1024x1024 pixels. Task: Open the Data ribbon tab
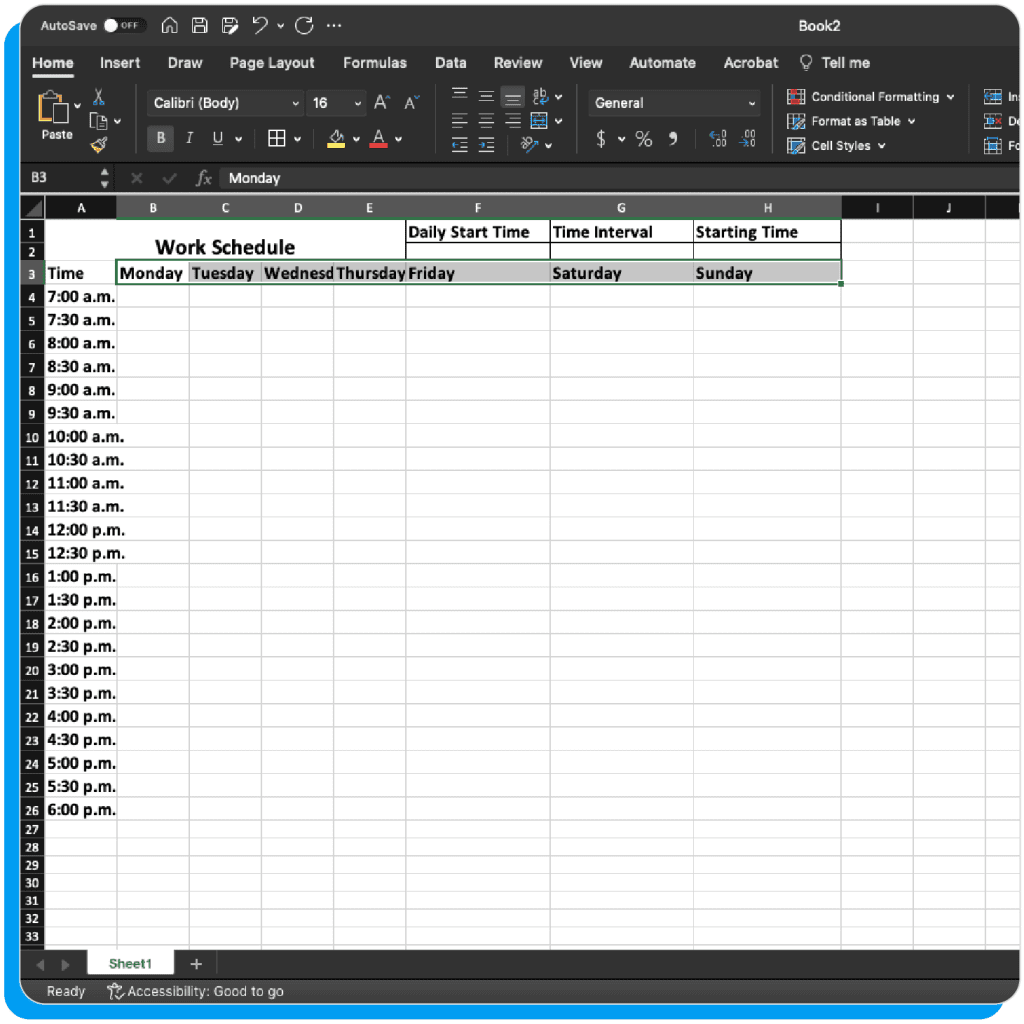tap(450, 63)
